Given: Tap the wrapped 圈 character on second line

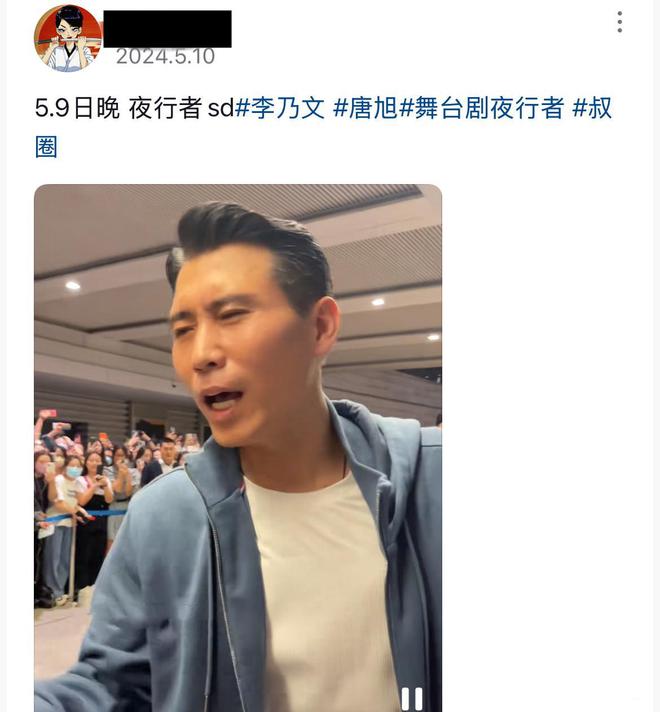Looking at the screenshot, I should [x=46, y=147].
